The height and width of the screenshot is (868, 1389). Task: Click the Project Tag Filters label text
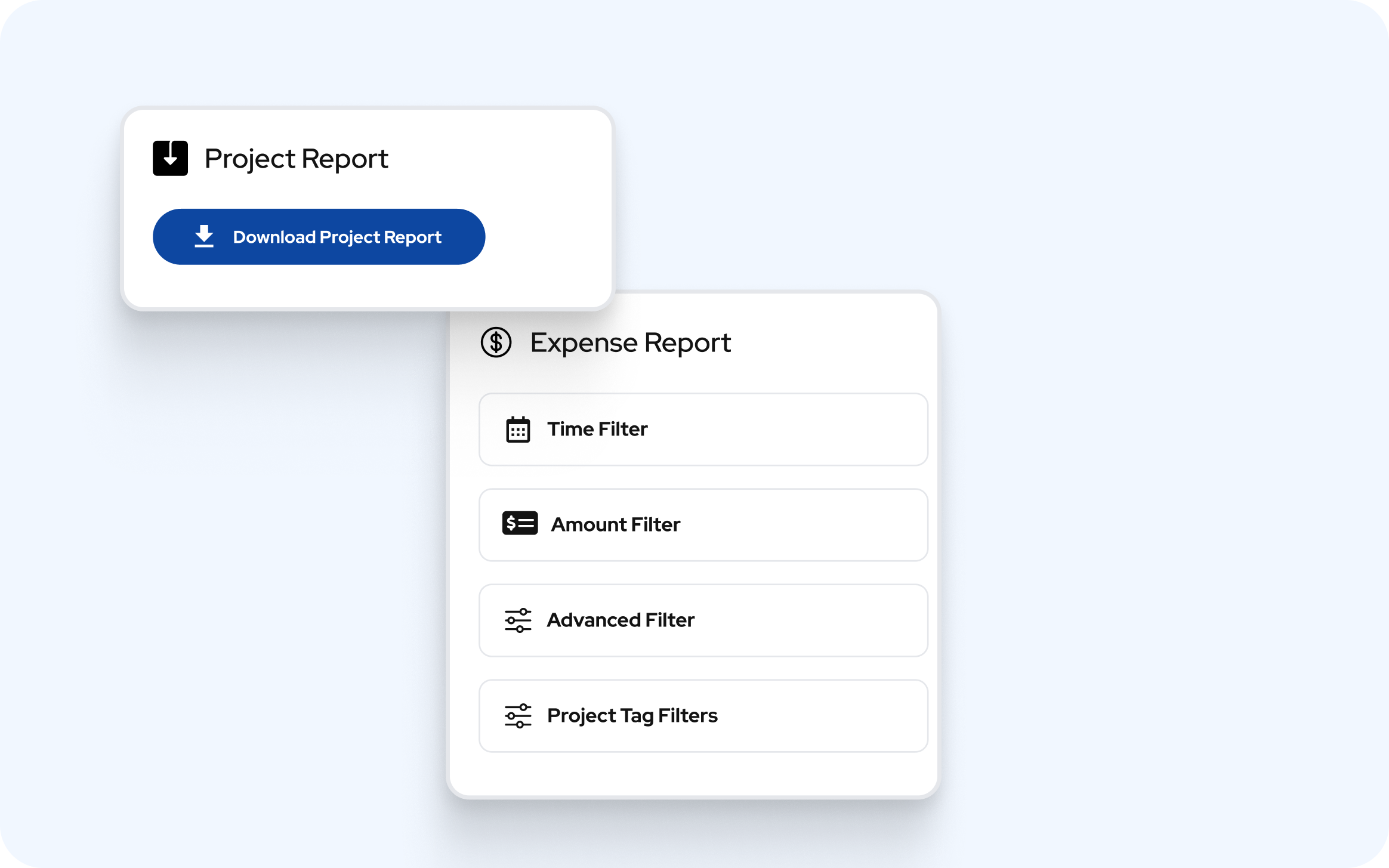click(632, 716)
